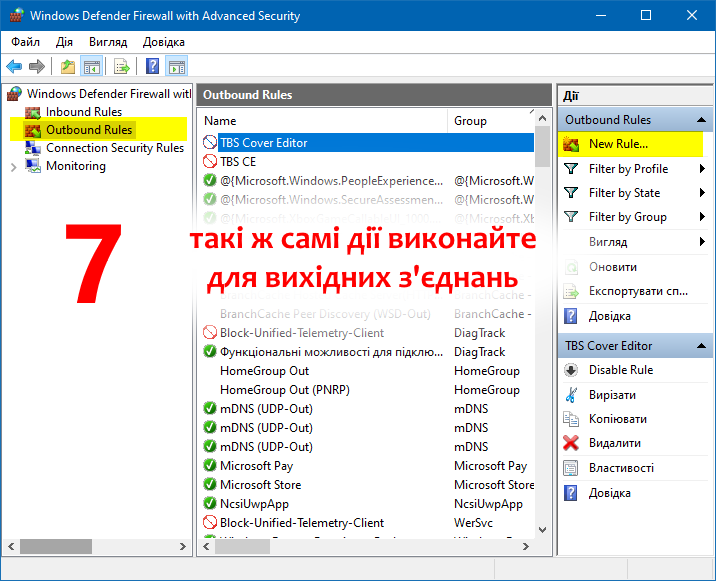The width and height of the screenshot is (716, 581).
Task: Sort rules by the Name column header
Action: tap(324, 121)
